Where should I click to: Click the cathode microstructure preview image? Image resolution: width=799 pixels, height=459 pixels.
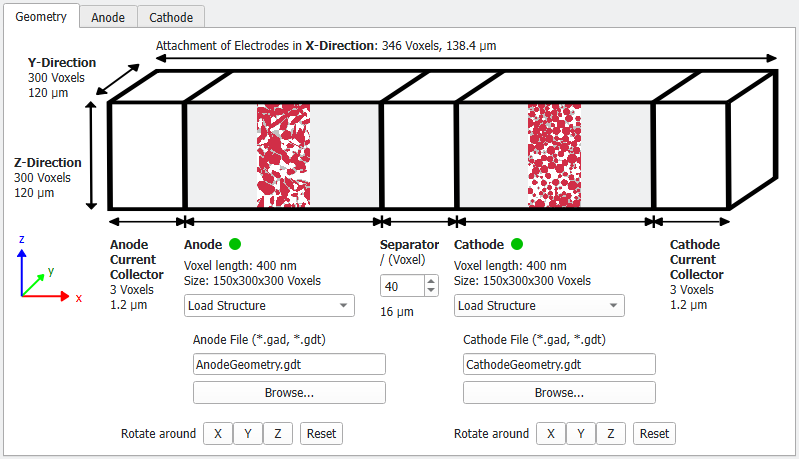point(554,155)
